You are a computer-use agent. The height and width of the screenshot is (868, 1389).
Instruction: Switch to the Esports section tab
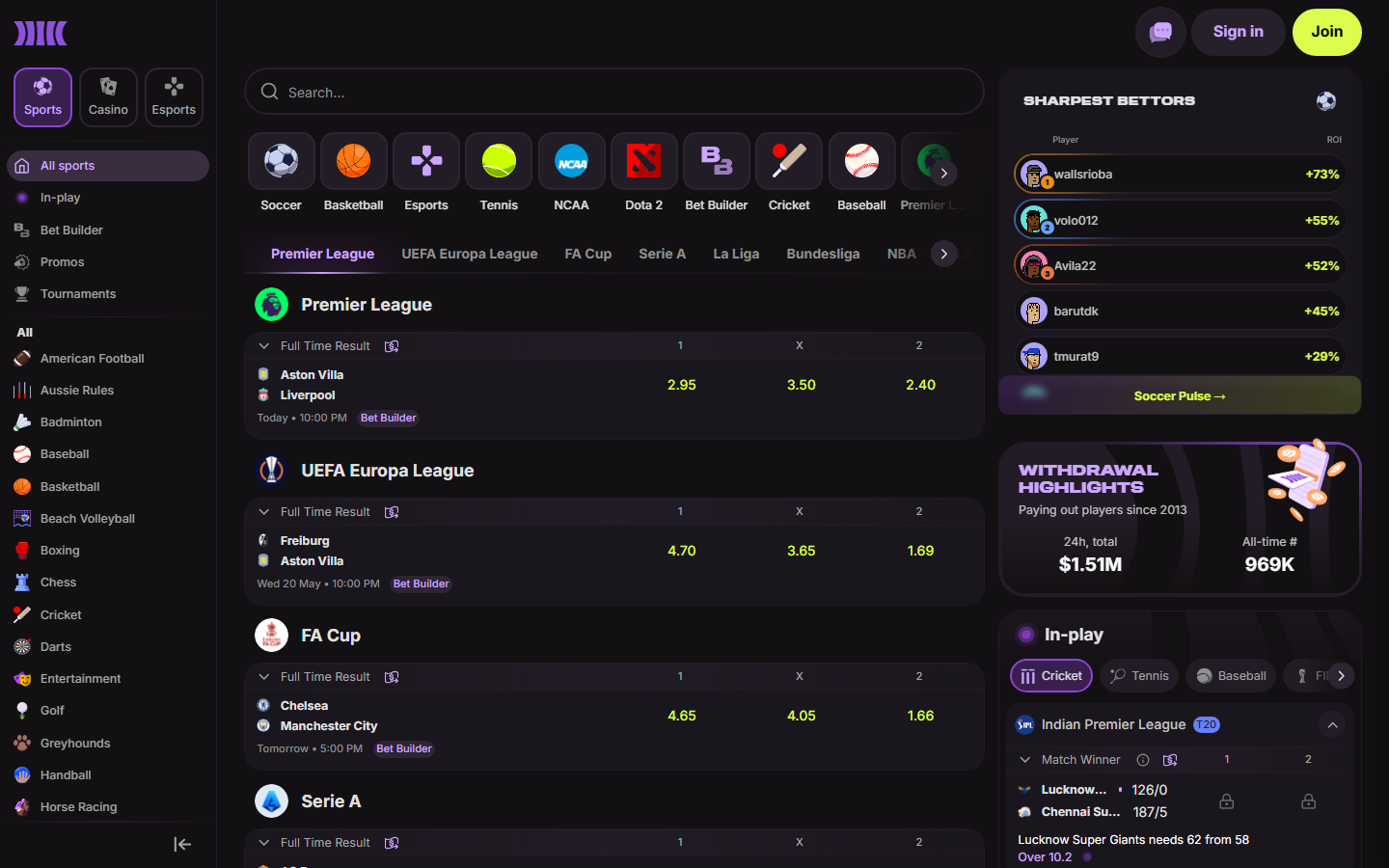point(174,97)
